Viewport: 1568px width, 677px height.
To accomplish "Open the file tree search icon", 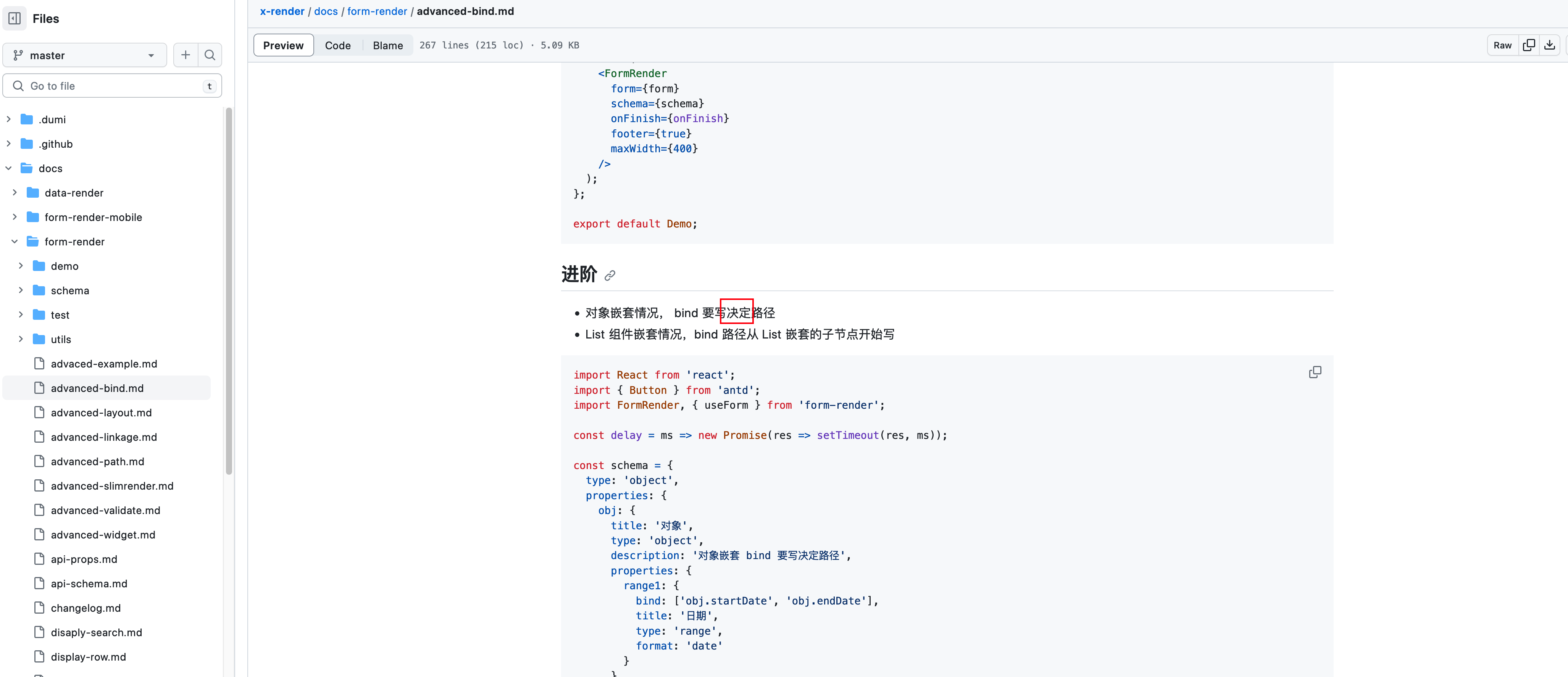I will pos(210,55).
